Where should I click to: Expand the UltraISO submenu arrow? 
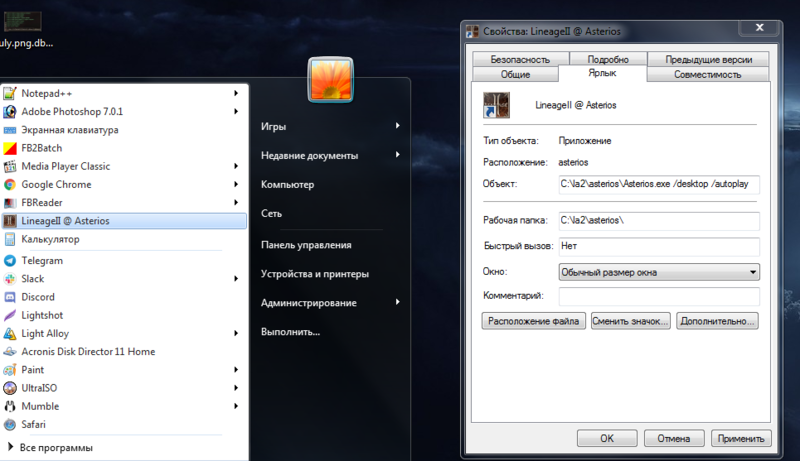point(236,388)
